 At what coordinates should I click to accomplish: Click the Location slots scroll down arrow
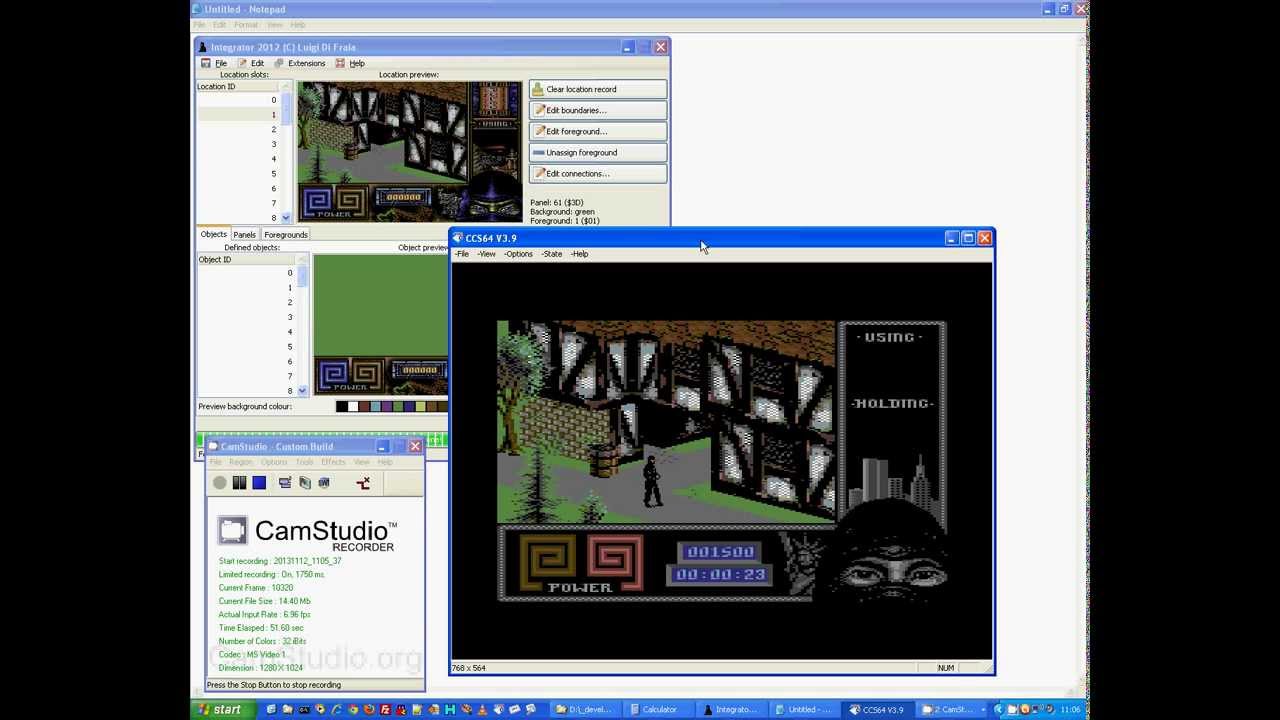[x=286, y=217]
